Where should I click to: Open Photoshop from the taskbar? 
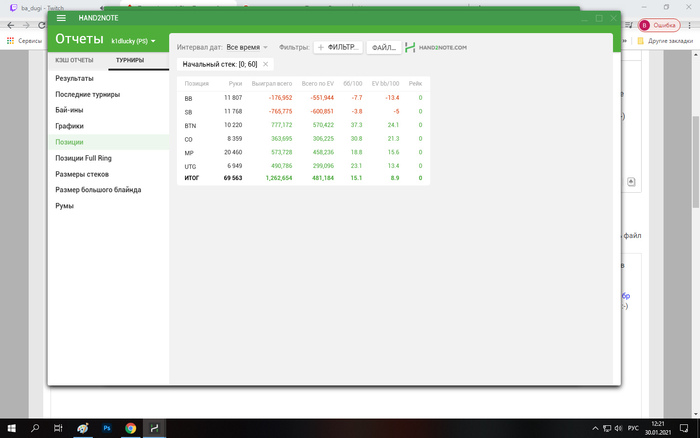[x=107, y=428]
